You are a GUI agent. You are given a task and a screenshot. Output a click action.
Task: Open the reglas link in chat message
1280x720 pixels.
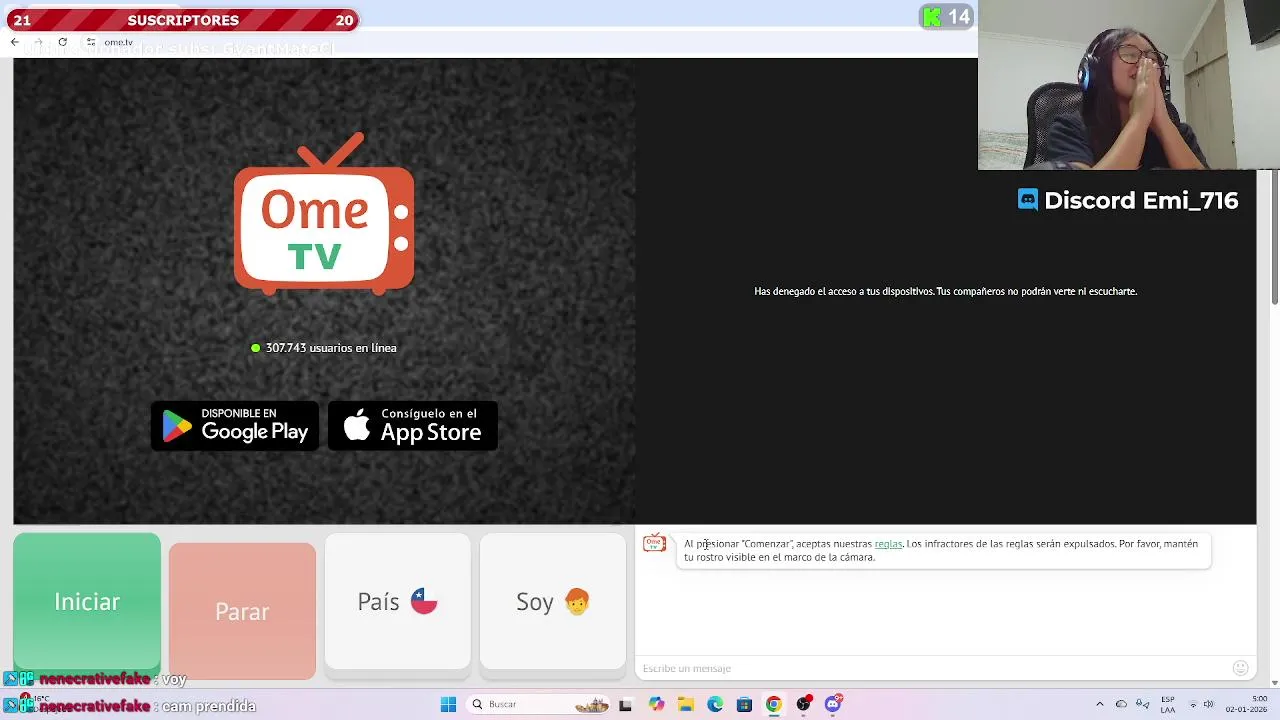click(x=888, y=544)
